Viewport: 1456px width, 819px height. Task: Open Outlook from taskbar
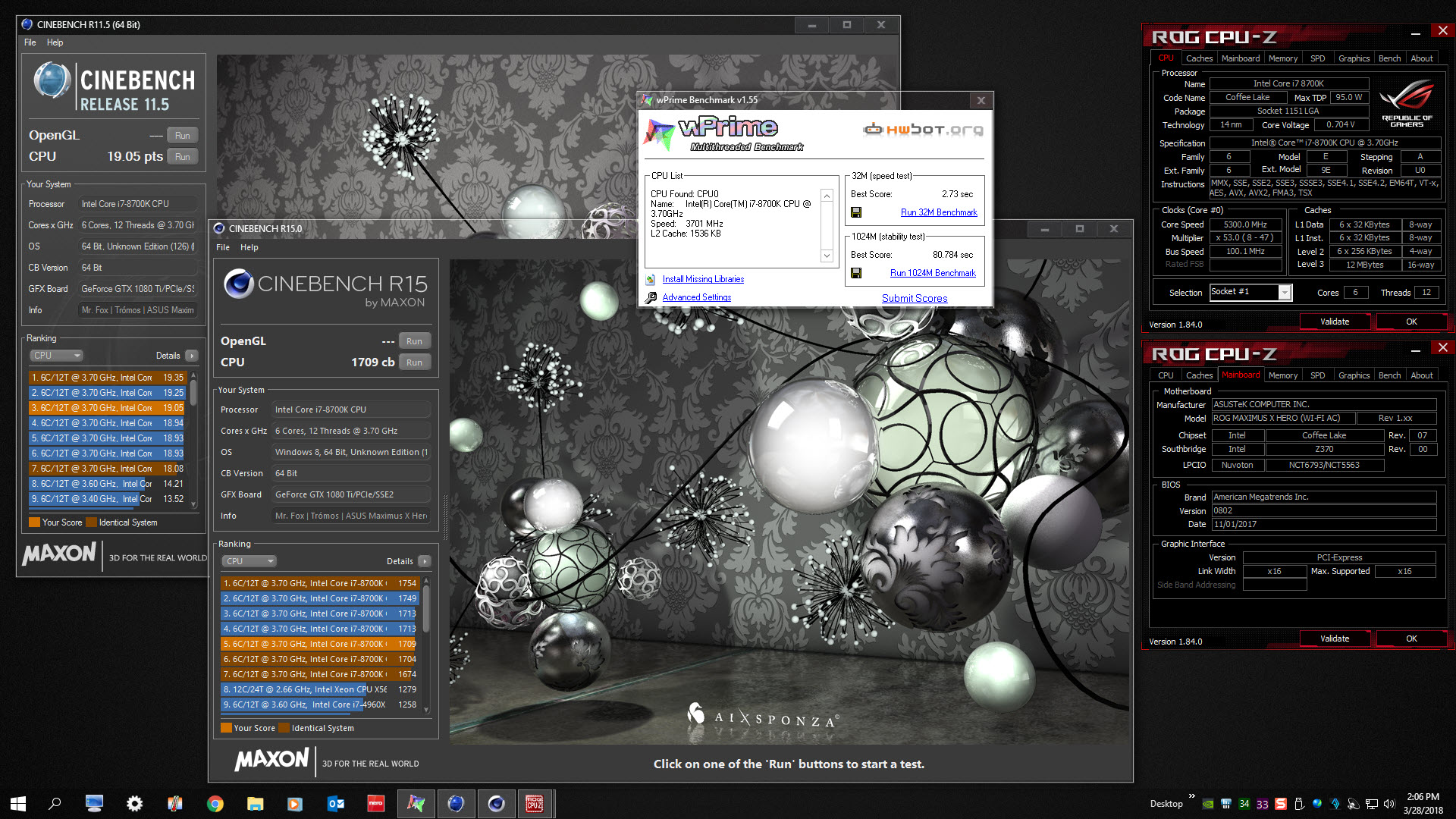click(335, 804)
